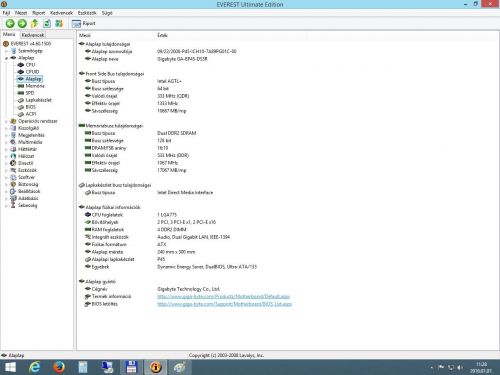
Task: Expand the DirectX node arrow
Action: 6,163
